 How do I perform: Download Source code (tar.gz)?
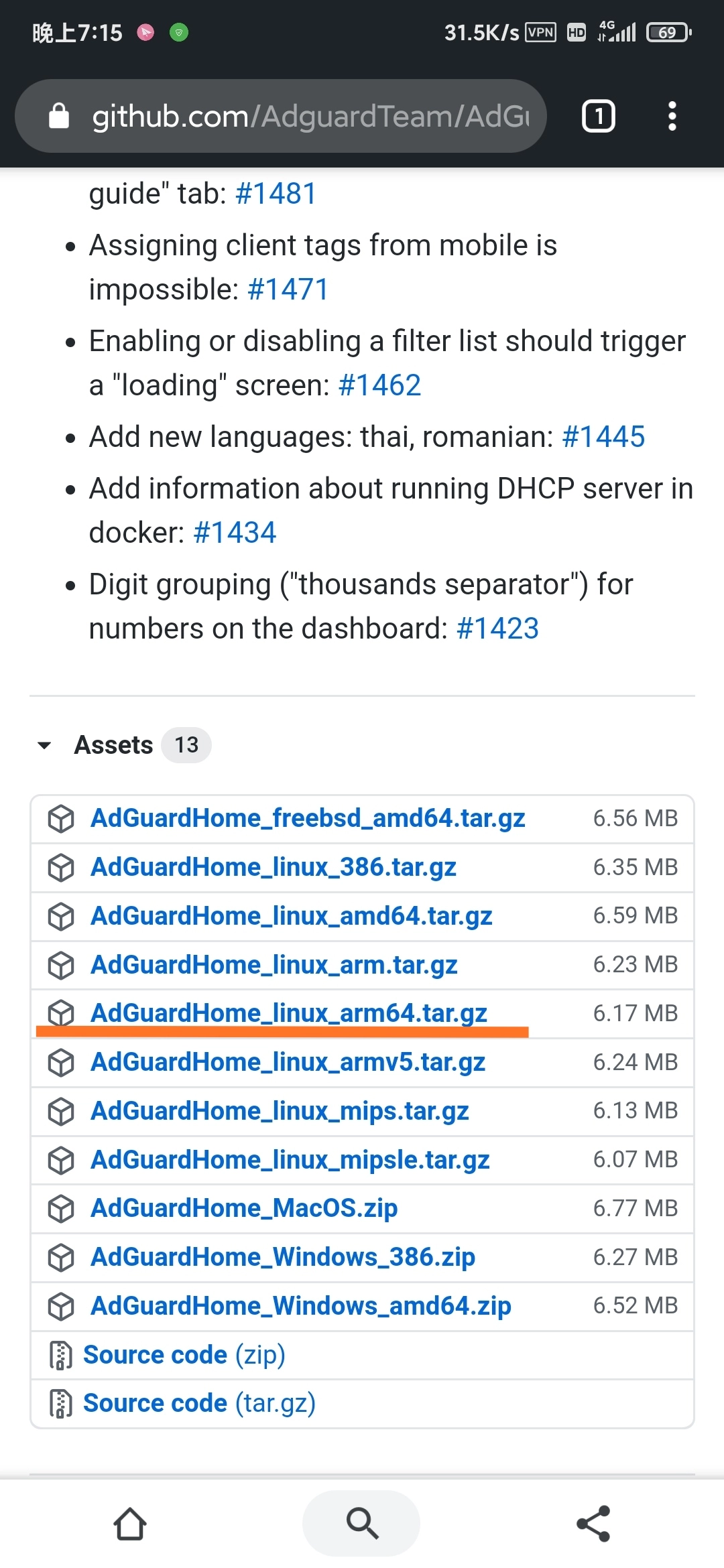click(199, 1403)
